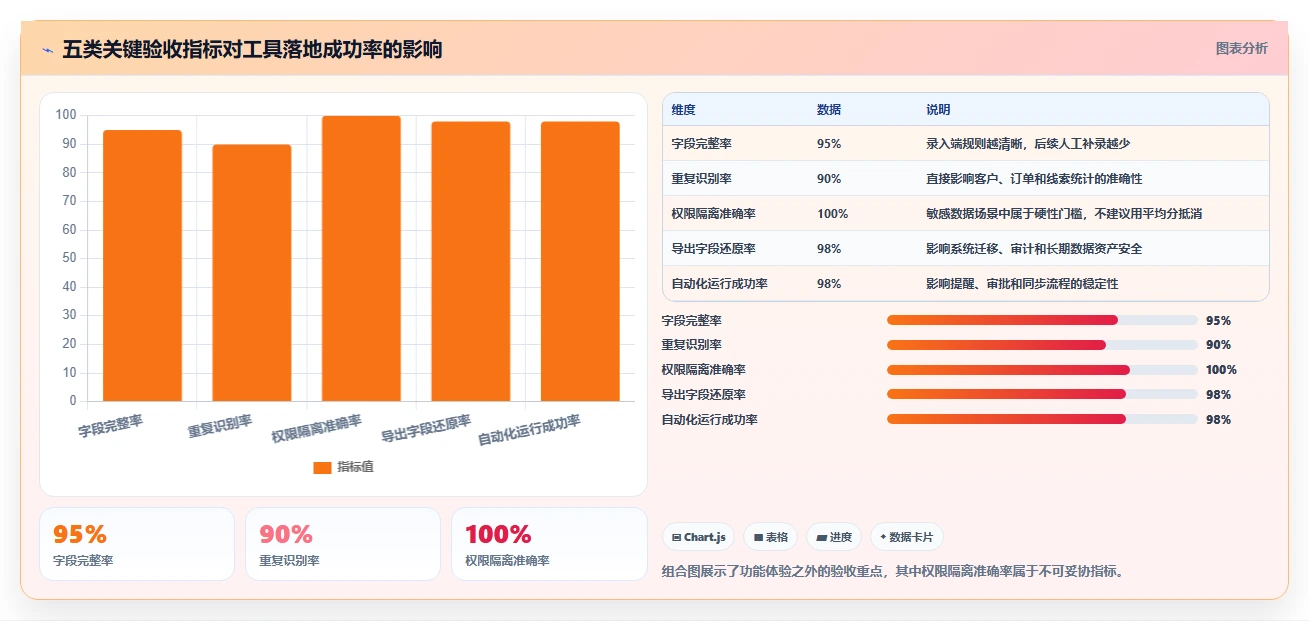Click the 重复识别率 bar in chart
The width and height of the screenshot is (1309, 621).
tap(252, 273)
